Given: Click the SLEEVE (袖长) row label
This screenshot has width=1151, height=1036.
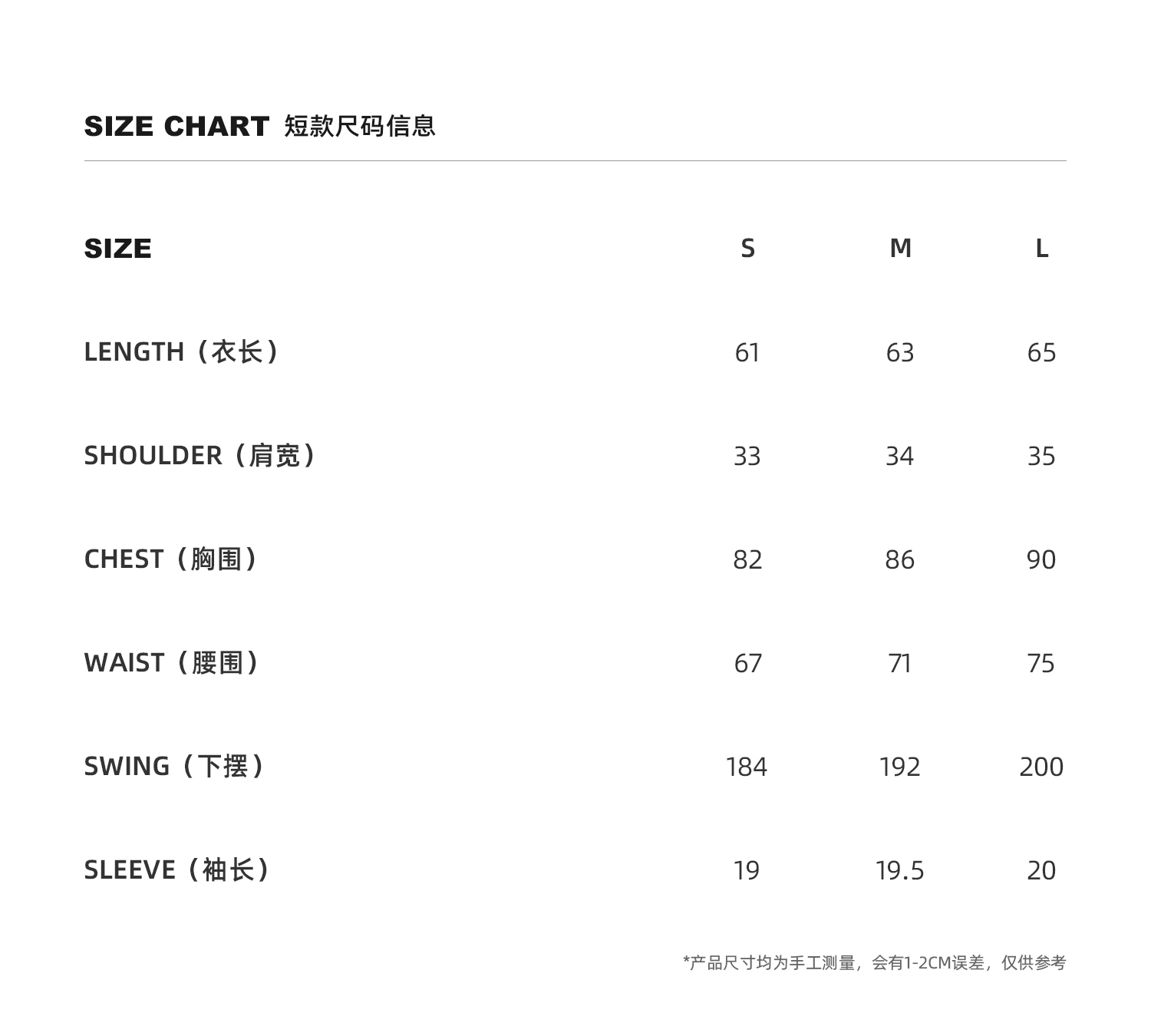Looking at the screenshot, I should coord(177,870).
